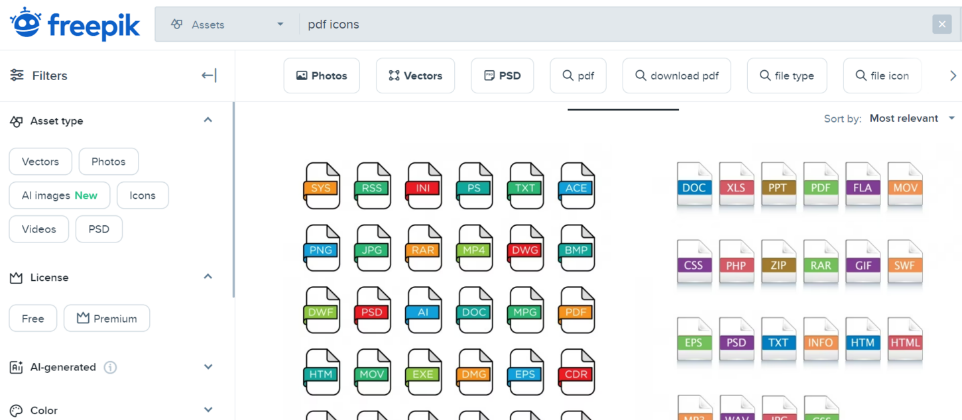Switch to the PSD tab

pos(502,76)
